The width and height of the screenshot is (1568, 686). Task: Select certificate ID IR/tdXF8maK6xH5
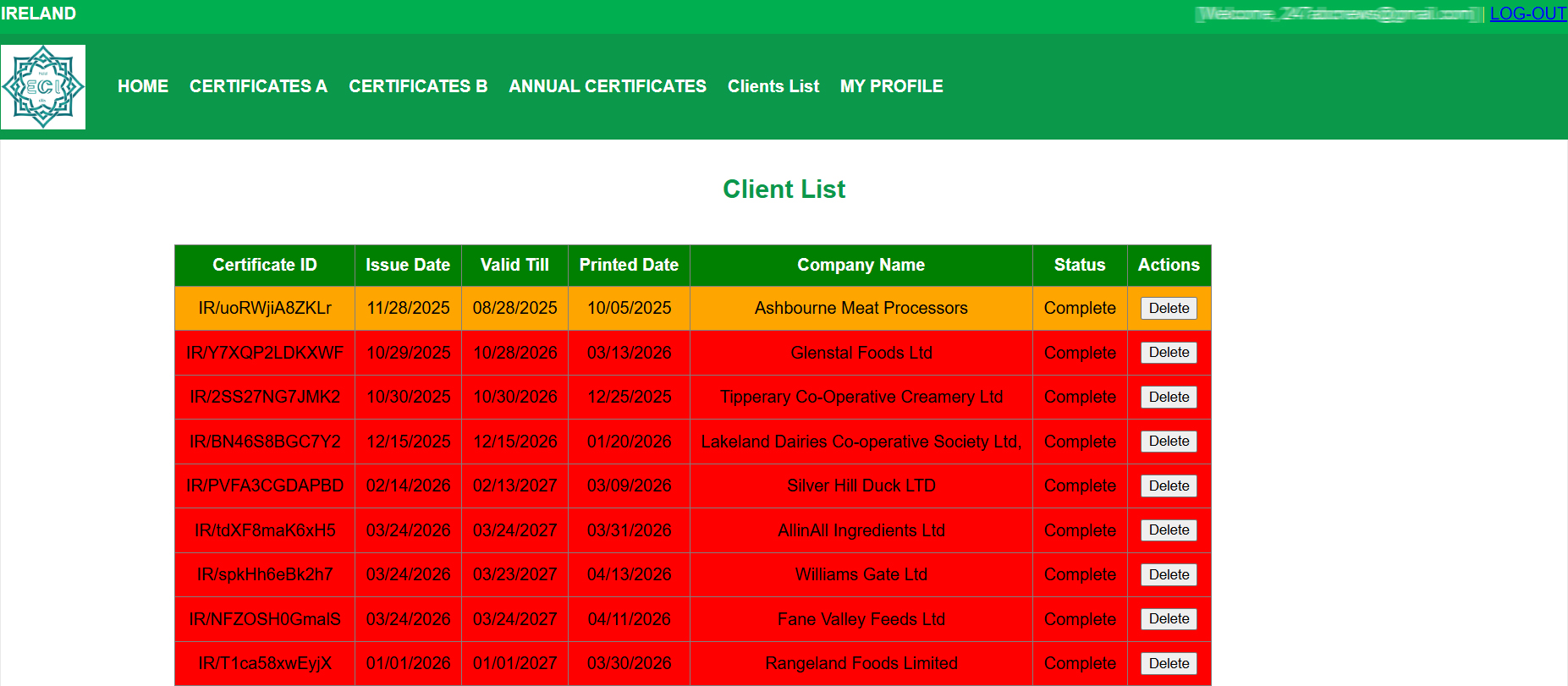click(265, 530)
